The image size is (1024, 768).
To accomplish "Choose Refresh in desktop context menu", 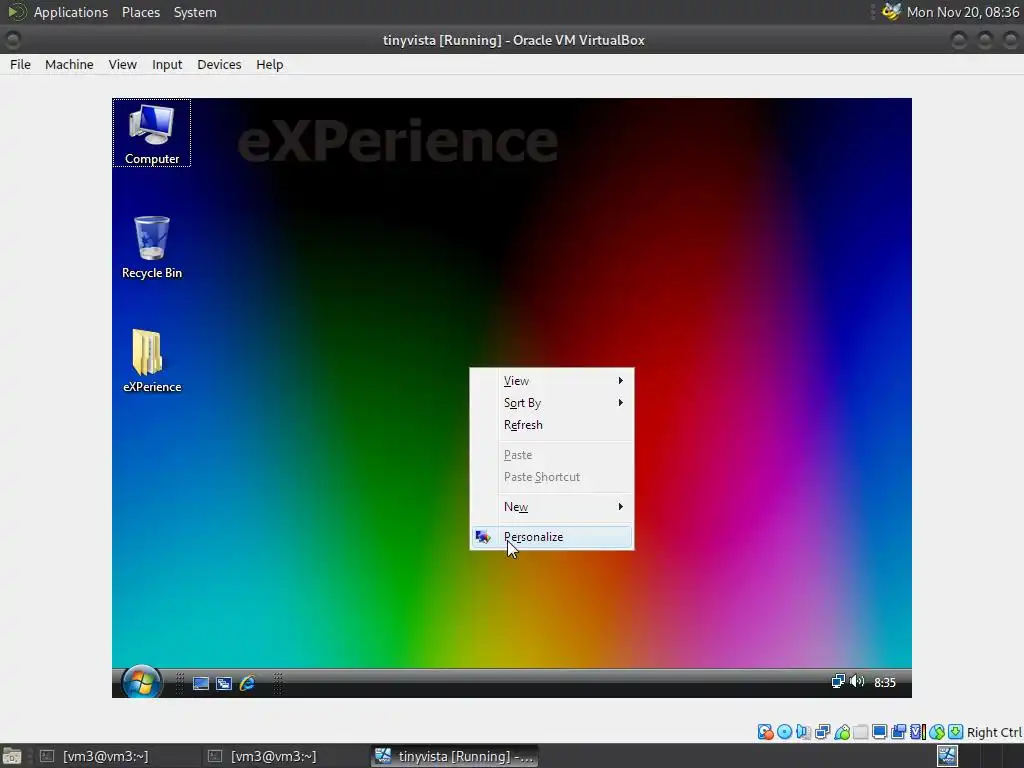I will pos(552,424).
